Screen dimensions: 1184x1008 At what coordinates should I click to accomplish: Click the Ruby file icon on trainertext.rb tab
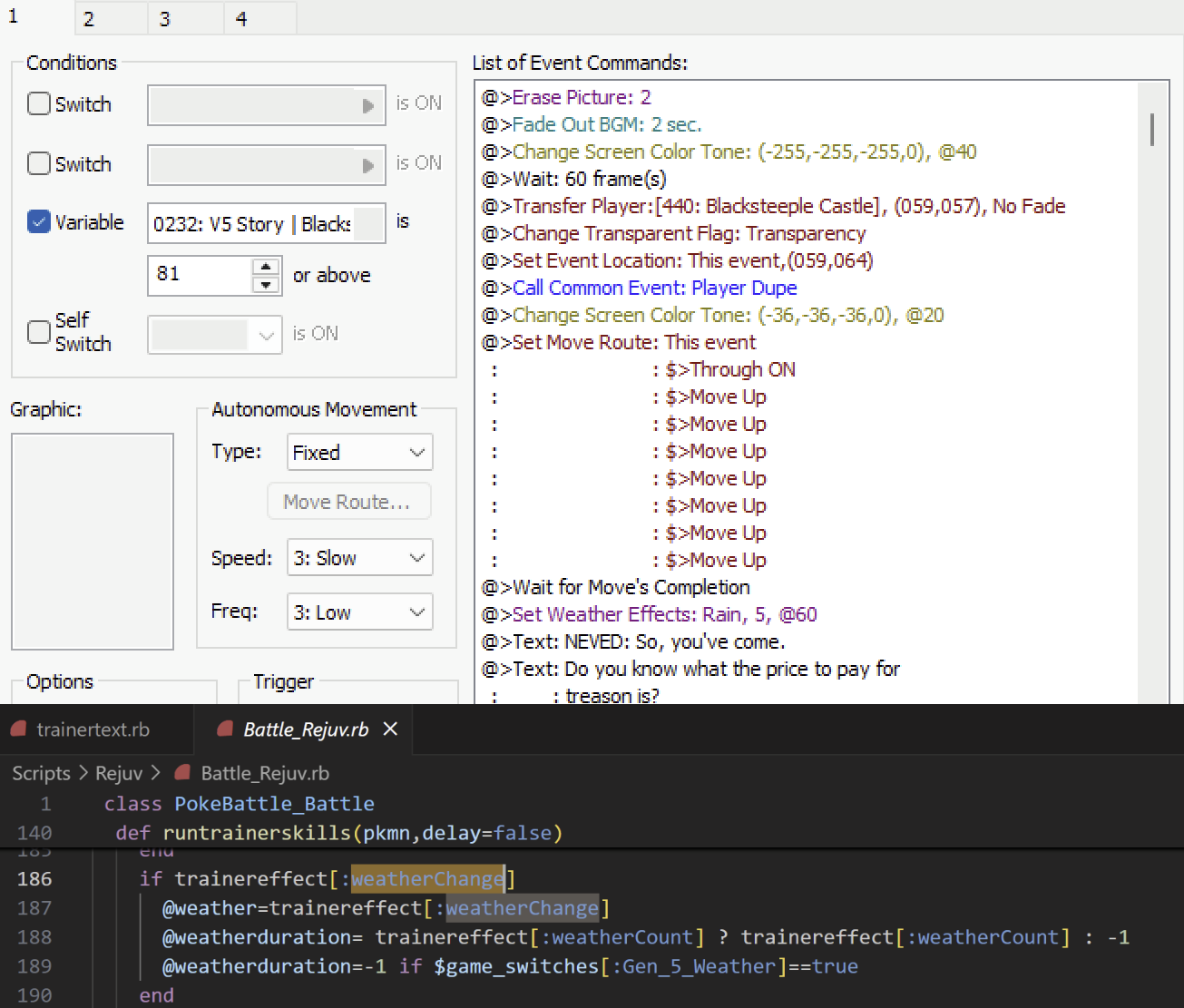click(x=18, y=729)
